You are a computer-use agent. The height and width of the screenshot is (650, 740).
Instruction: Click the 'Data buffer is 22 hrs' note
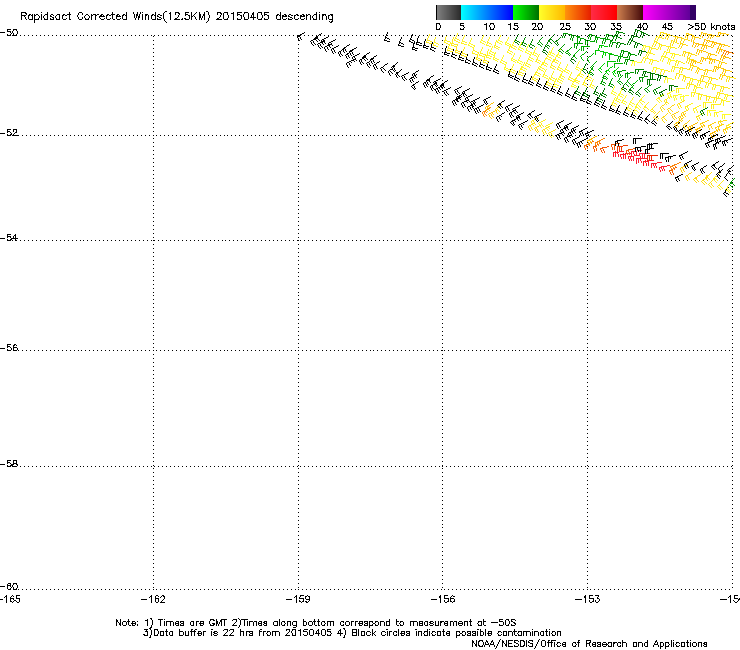point(238,633)
